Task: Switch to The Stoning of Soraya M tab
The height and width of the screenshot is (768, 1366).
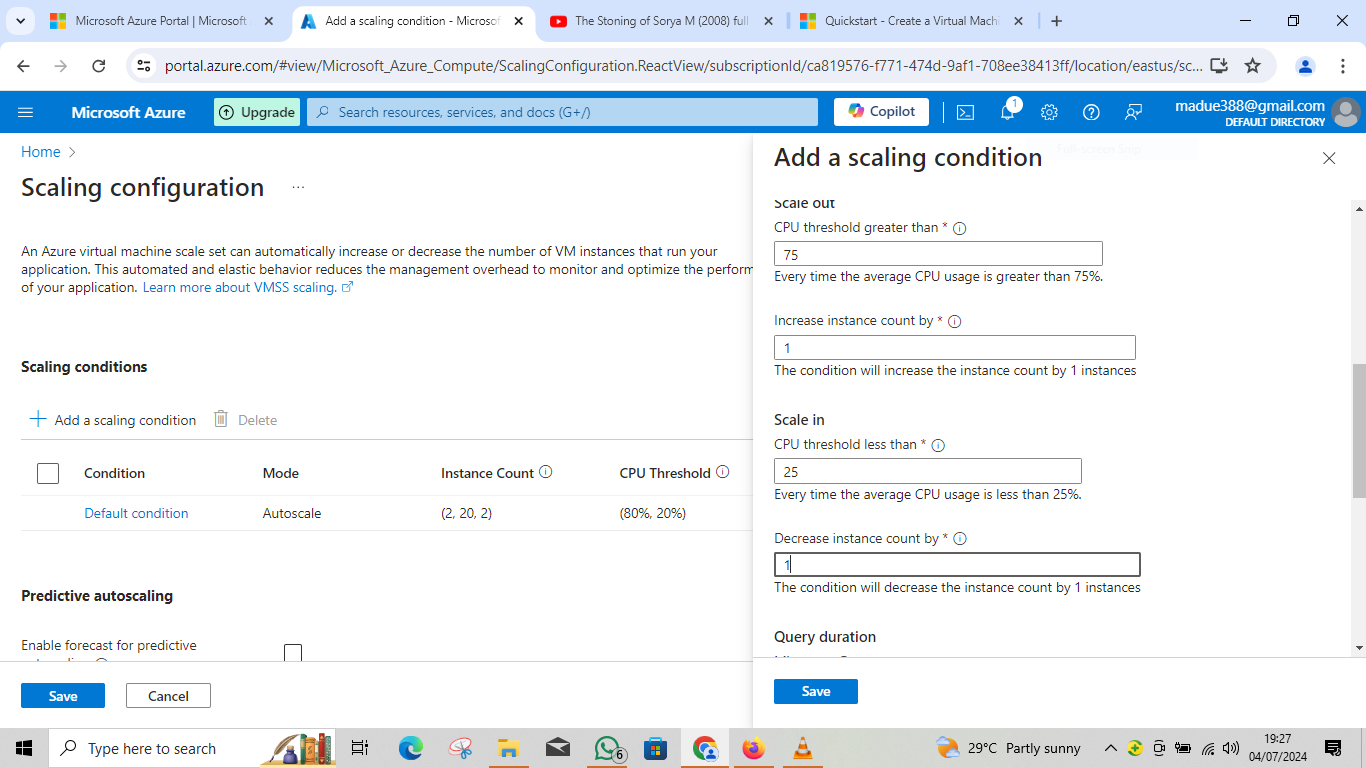Action: click(x=662, y=21)
